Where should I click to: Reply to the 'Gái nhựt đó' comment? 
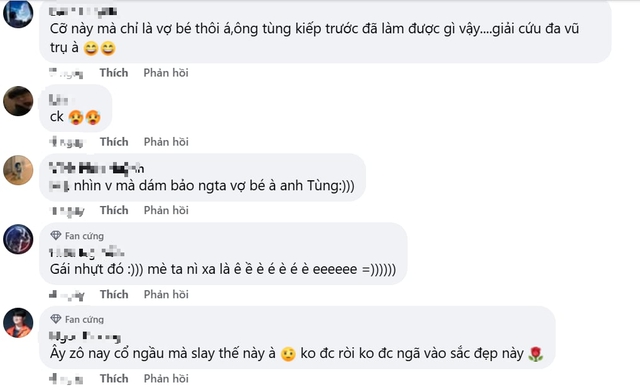click(x=166, y=294)
